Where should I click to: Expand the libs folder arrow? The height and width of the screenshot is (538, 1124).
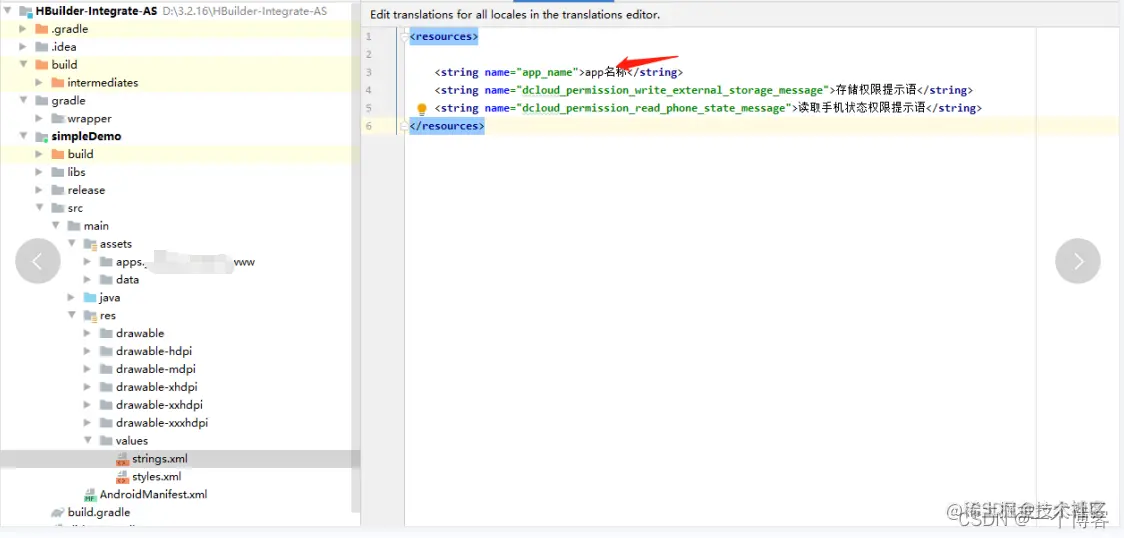tap(39, 172)
